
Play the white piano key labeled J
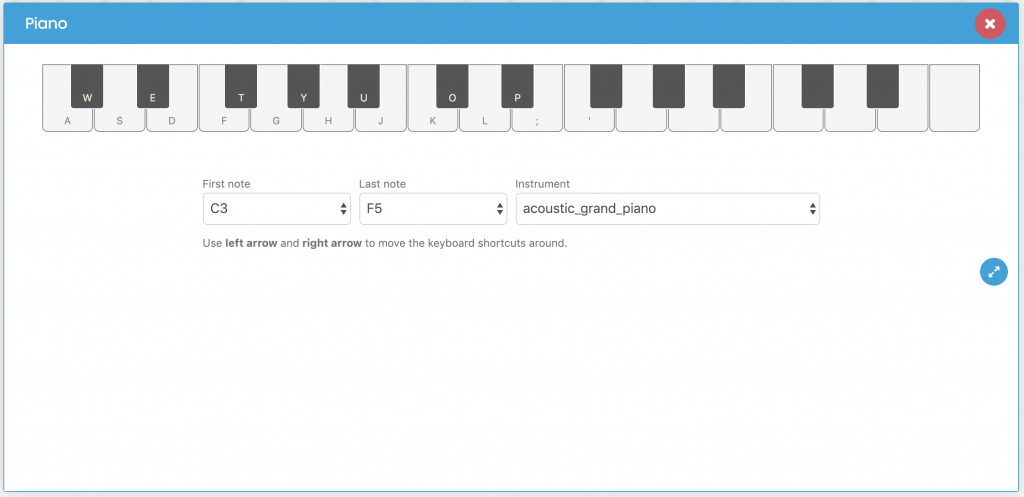[x=381, y=120]
